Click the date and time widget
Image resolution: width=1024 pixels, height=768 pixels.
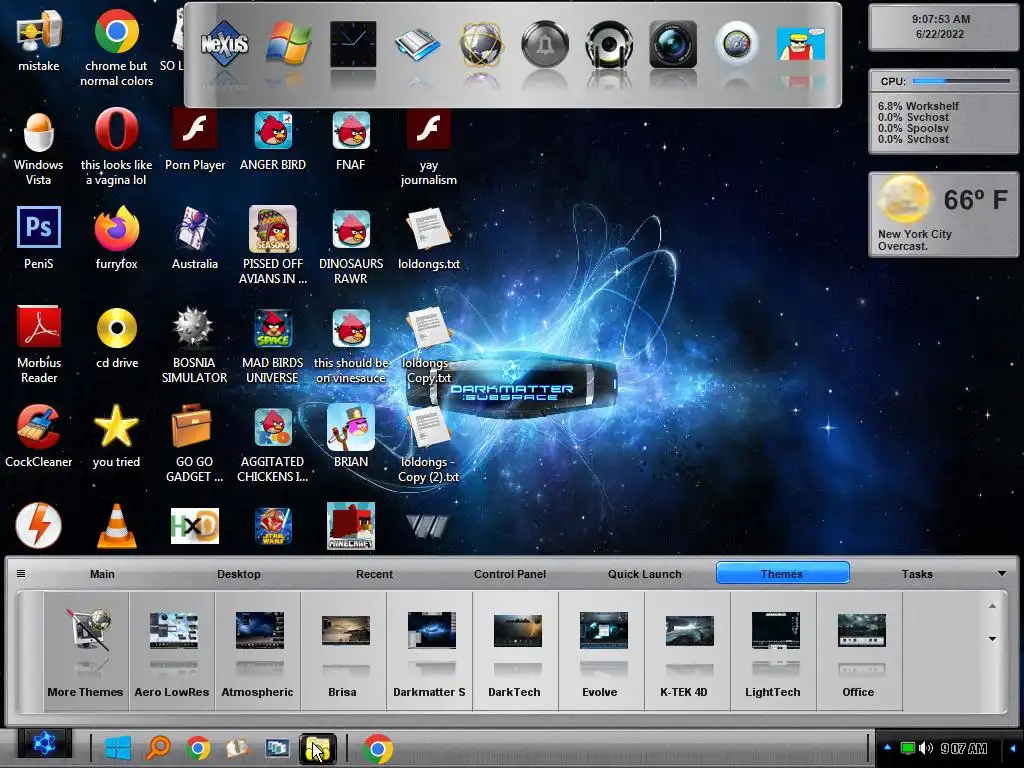click(942, 27)
